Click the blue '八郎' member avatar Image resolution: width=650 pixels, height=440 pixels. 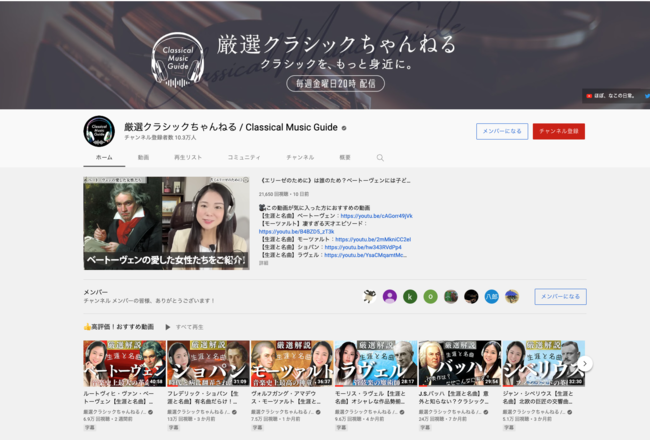[x=492, y=297]
